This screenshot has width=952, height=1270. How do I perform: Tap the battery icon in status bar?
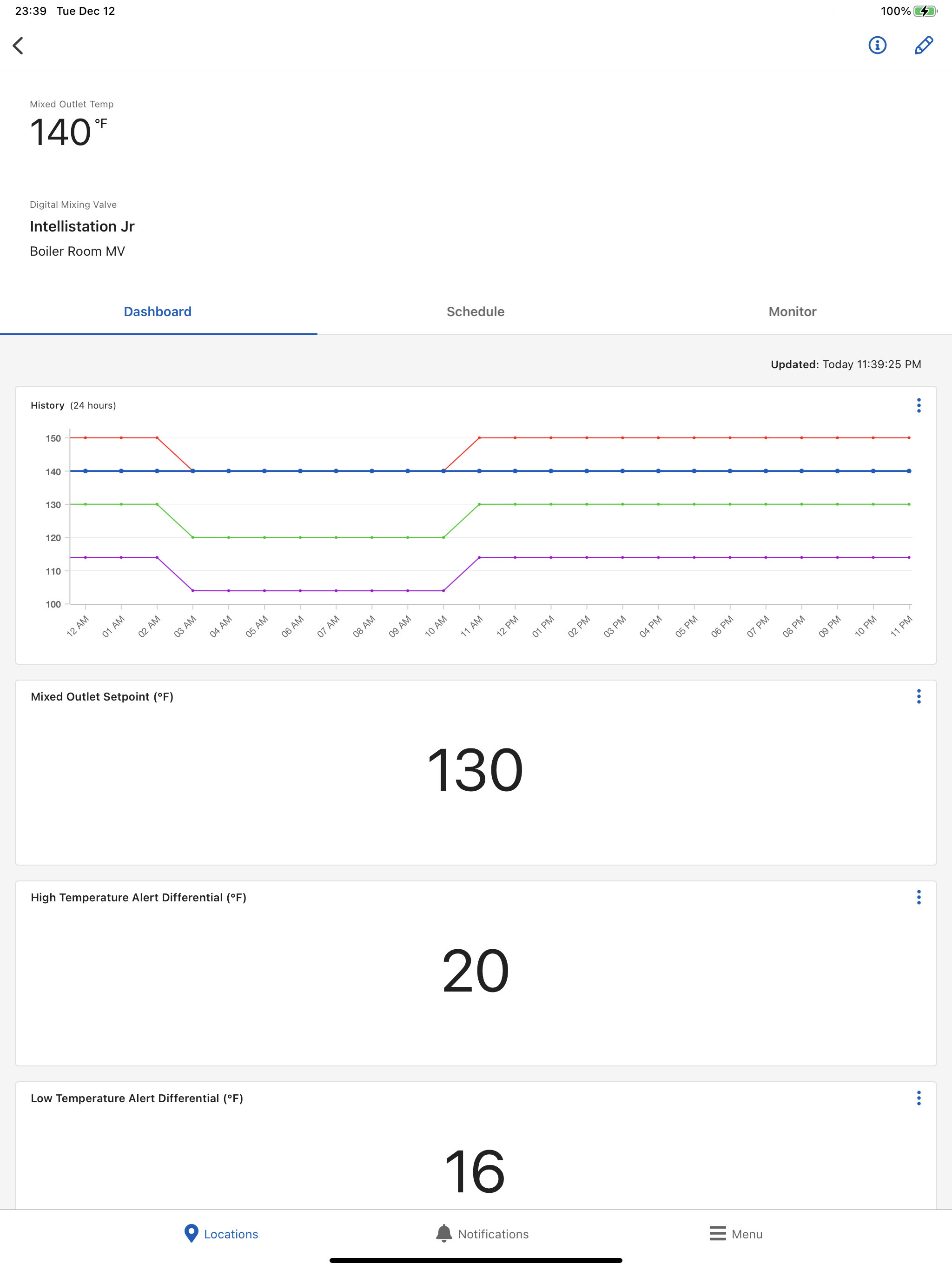coord(925,11)
